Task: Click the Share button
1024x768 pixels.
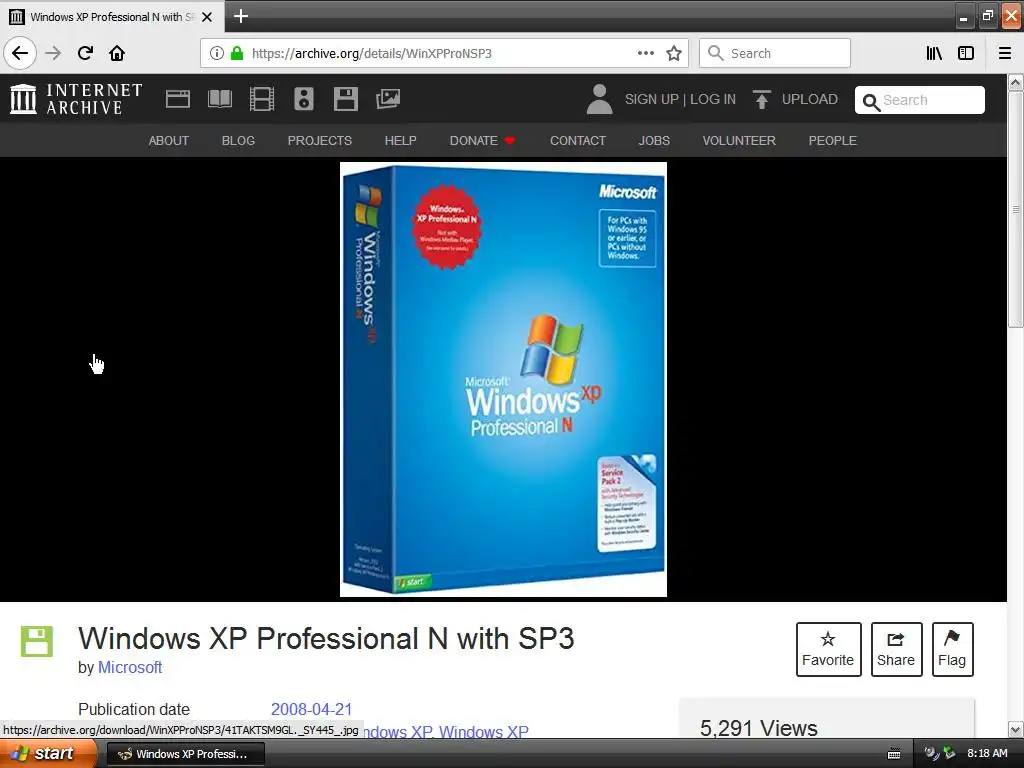Action: (896, 649)
